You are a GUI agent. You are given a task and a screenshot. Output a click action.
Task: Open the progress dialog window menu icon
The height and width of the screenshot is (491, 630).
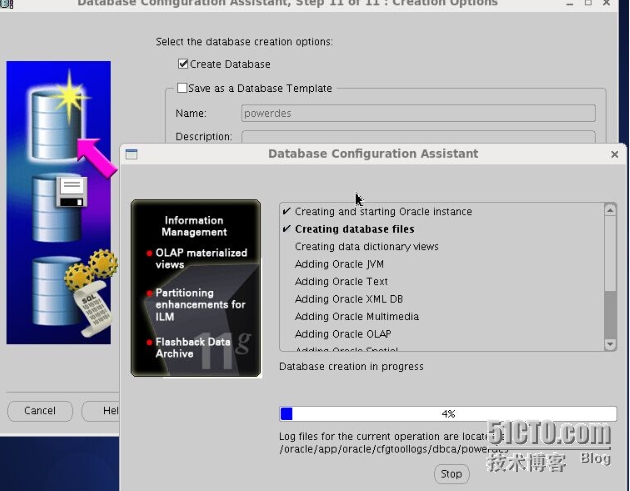click(131, 154)
